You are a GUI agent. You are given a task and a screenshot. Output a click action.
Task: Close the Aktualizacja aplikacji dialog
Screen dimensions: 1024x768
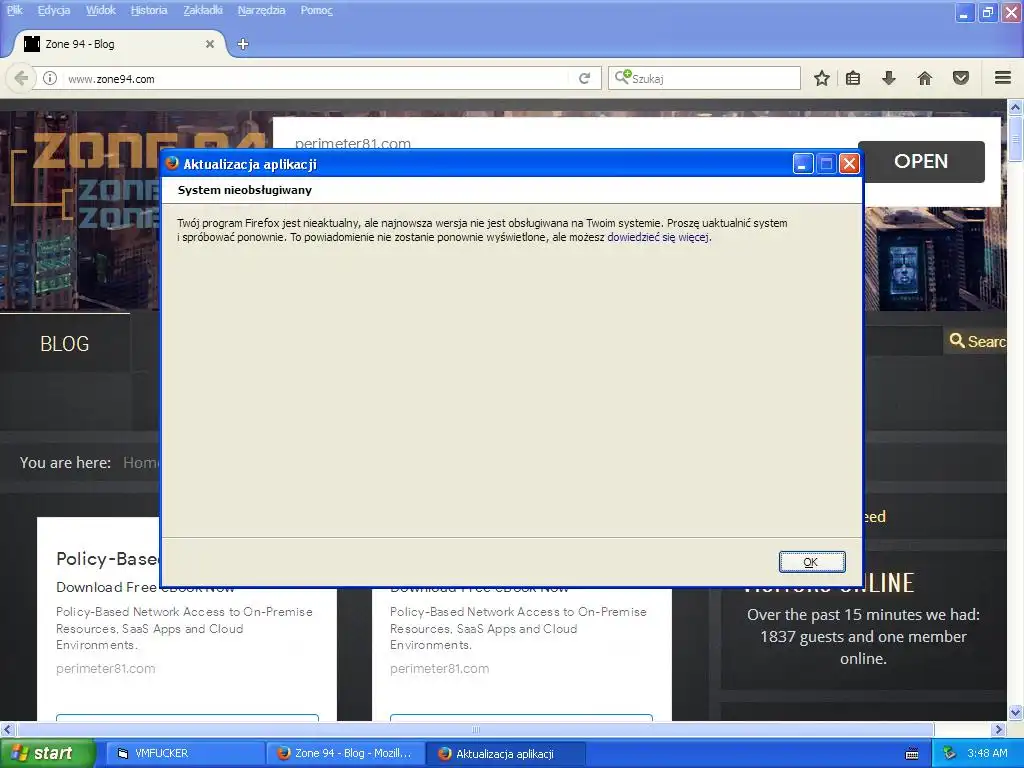click(x=849, y=163)
